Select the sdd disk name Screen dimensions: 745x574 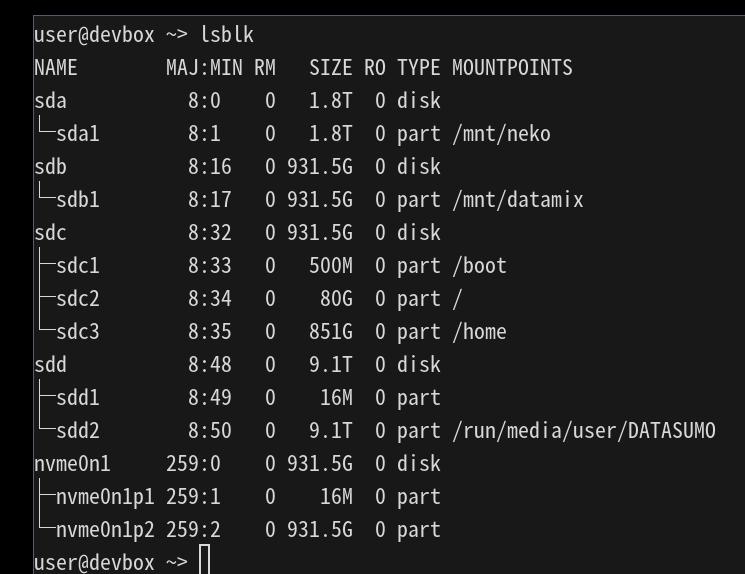click(50, 365)
